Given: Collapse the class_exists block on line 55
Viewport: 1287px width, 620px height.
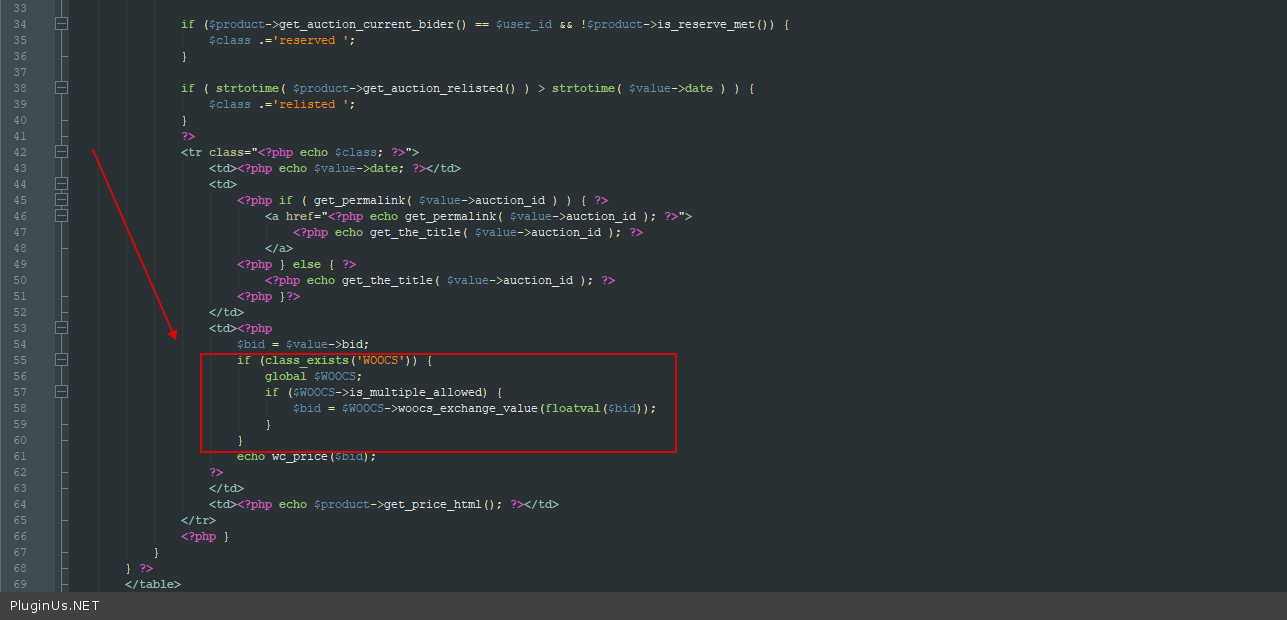Looking at the screenshot, I should pos(62,360).
